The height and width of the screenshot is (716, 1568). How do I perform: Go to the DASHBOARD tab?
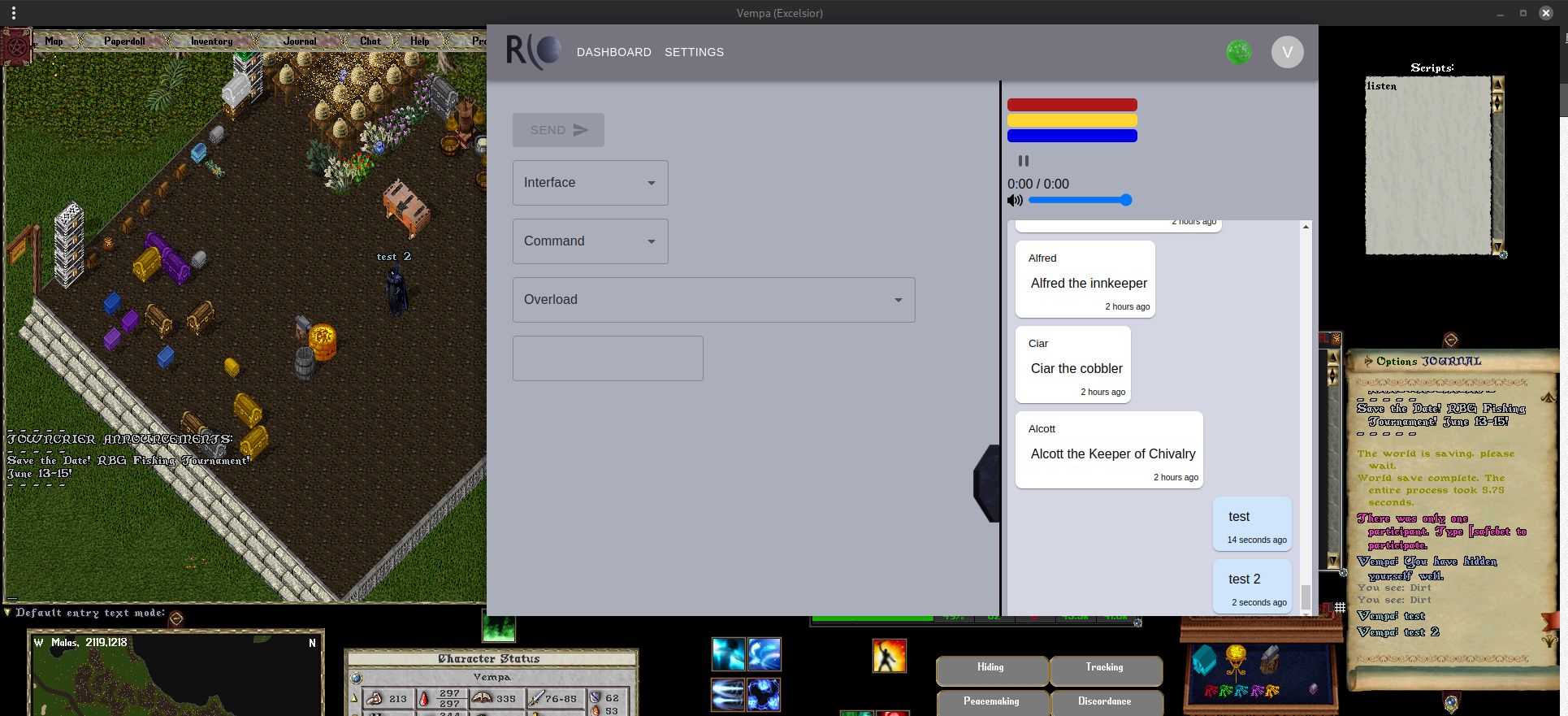[x=614, y=52]
